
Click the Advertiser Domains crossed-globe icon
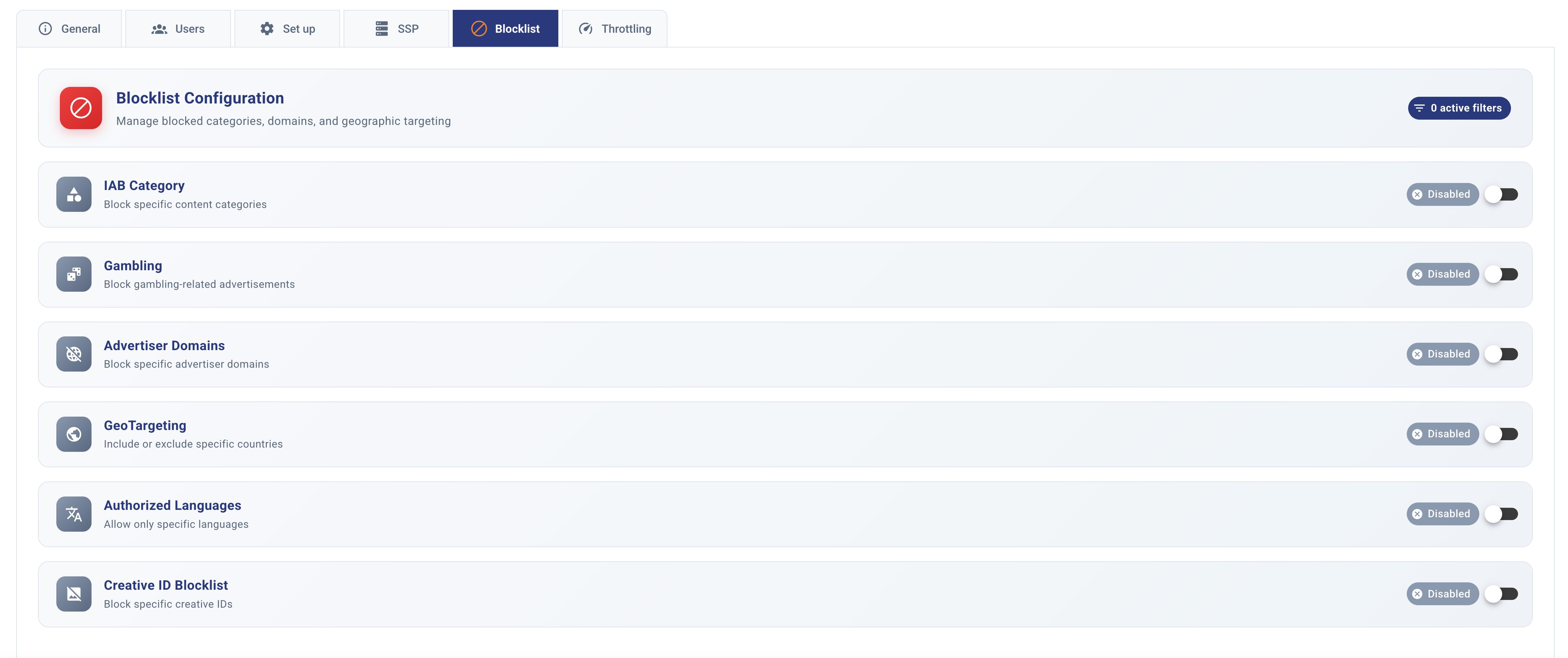[74, 354]
